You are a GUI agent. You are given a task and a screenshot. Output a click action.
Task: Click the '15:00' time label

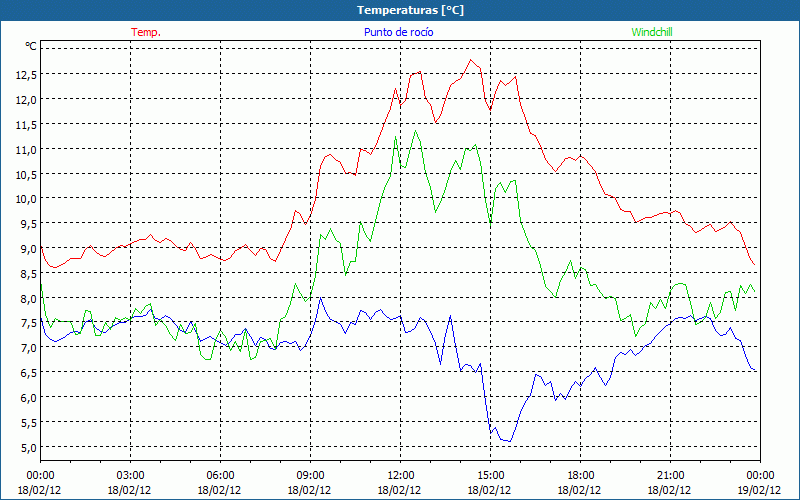click(490, 476)
